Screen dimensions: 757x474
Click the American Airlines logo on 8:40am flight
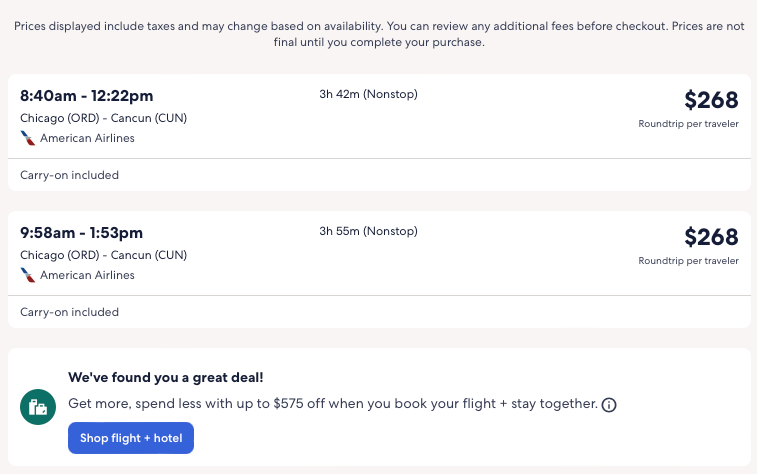(28, 138)
